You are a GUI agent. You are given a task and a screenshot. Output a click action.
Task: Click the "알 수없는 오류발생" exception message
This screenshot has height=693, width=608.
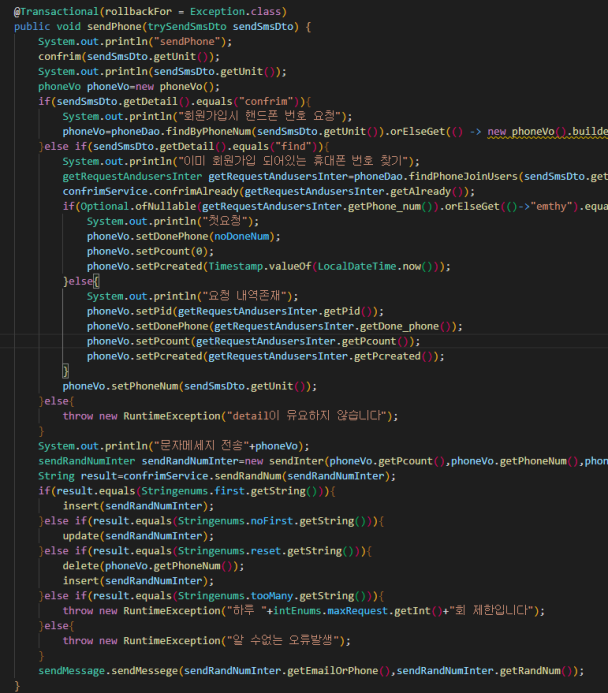pyautogui.click(x=282, y=640)
